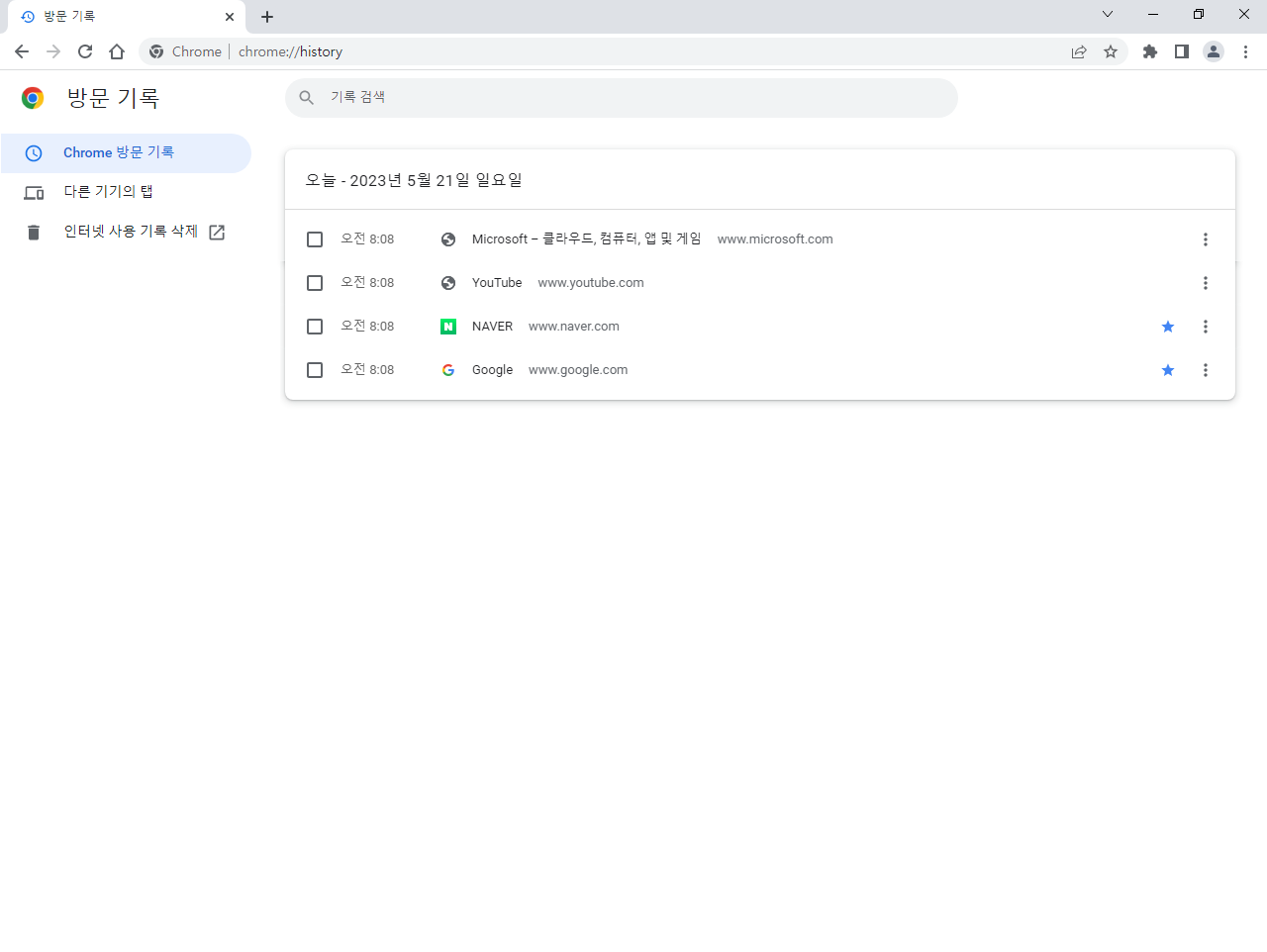Screen dimensions: 1267x952
Task: Click the green NAVER favicon
Action: pyautogui.click(x=448, y=327)
